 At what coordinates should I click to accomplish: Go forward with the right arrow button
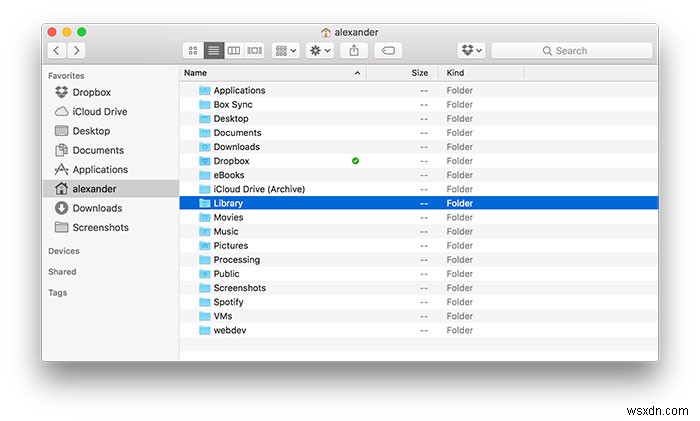click(76, 50)
